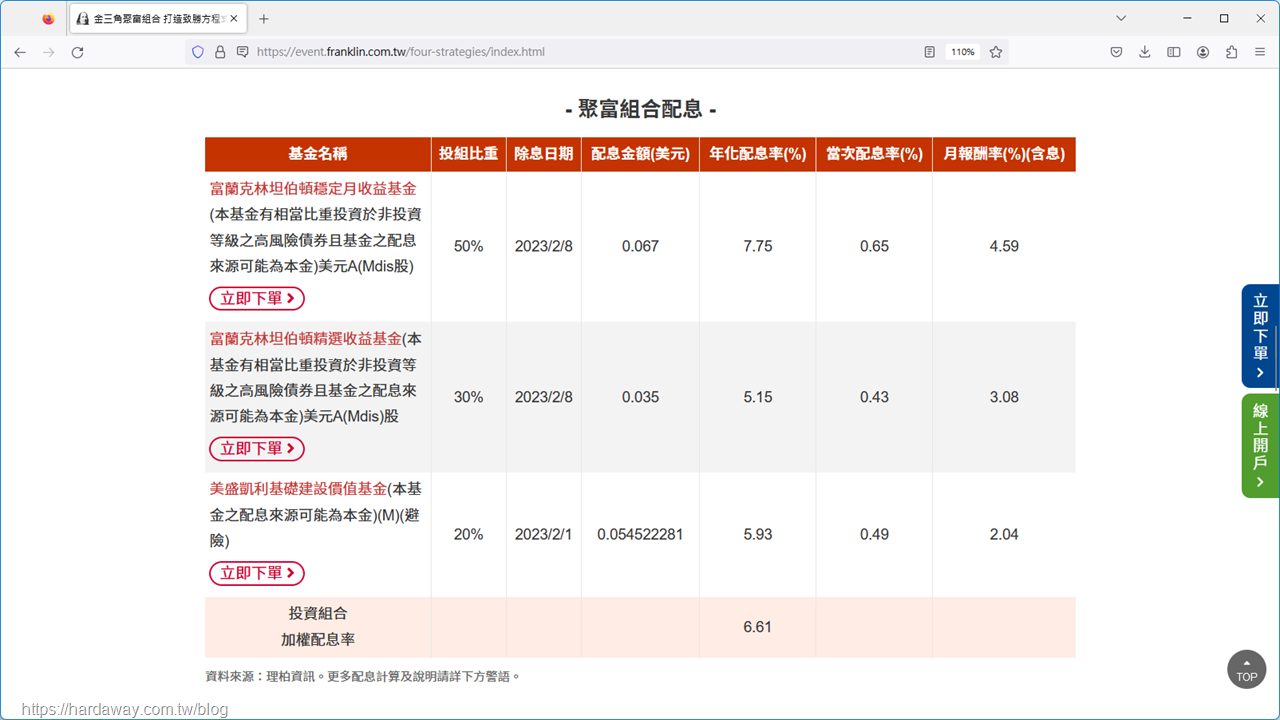This screenshot has width=1280, height=720.
Task: Click the 20% allocation cell
Action: click(x=468, y=534)
